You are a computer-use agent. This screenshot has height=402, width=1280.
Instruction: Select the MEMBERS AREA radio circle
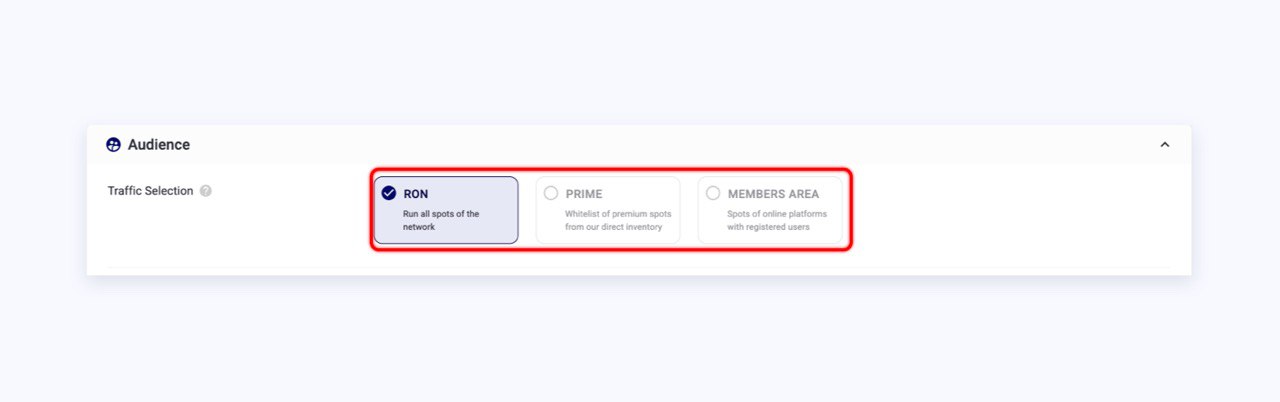pos(713,193)
